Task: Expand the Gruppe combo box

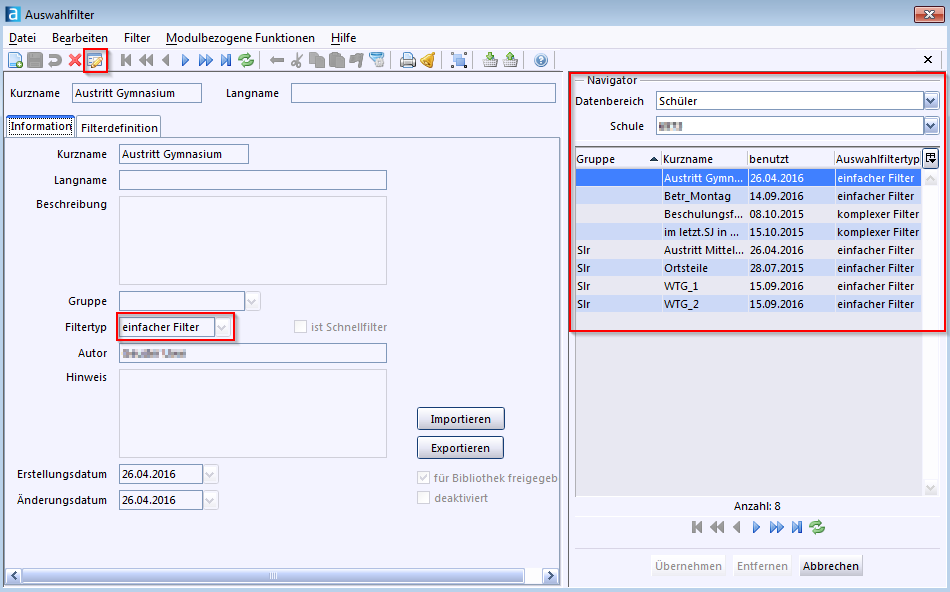Action: coord(253,301)
